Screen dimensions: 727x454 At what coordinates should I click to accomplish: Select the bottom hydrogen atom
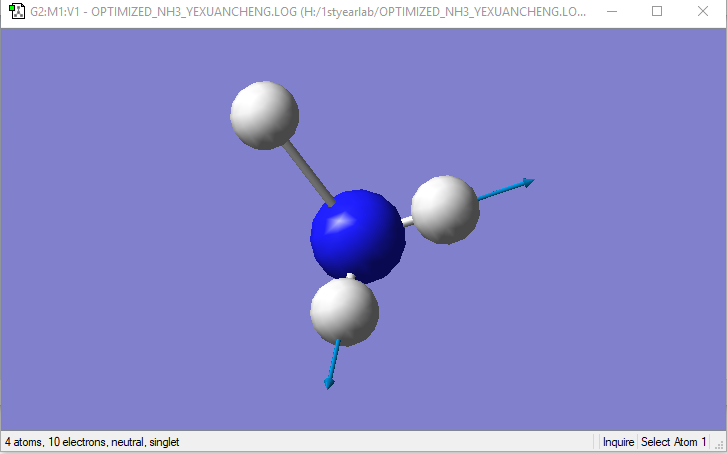tap(344, 312)
